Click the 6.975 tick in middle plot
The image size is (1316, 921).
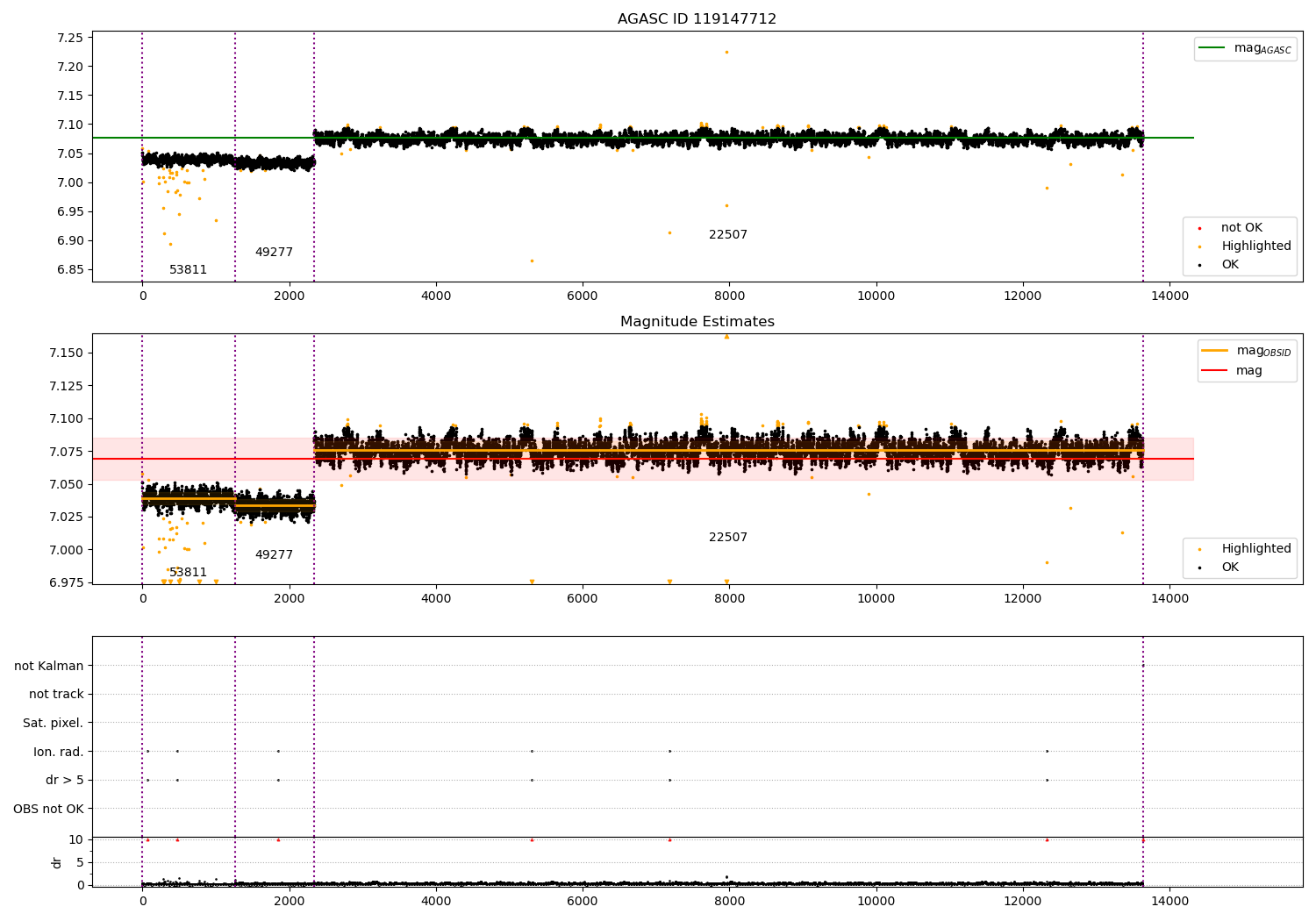coord(66,582)
